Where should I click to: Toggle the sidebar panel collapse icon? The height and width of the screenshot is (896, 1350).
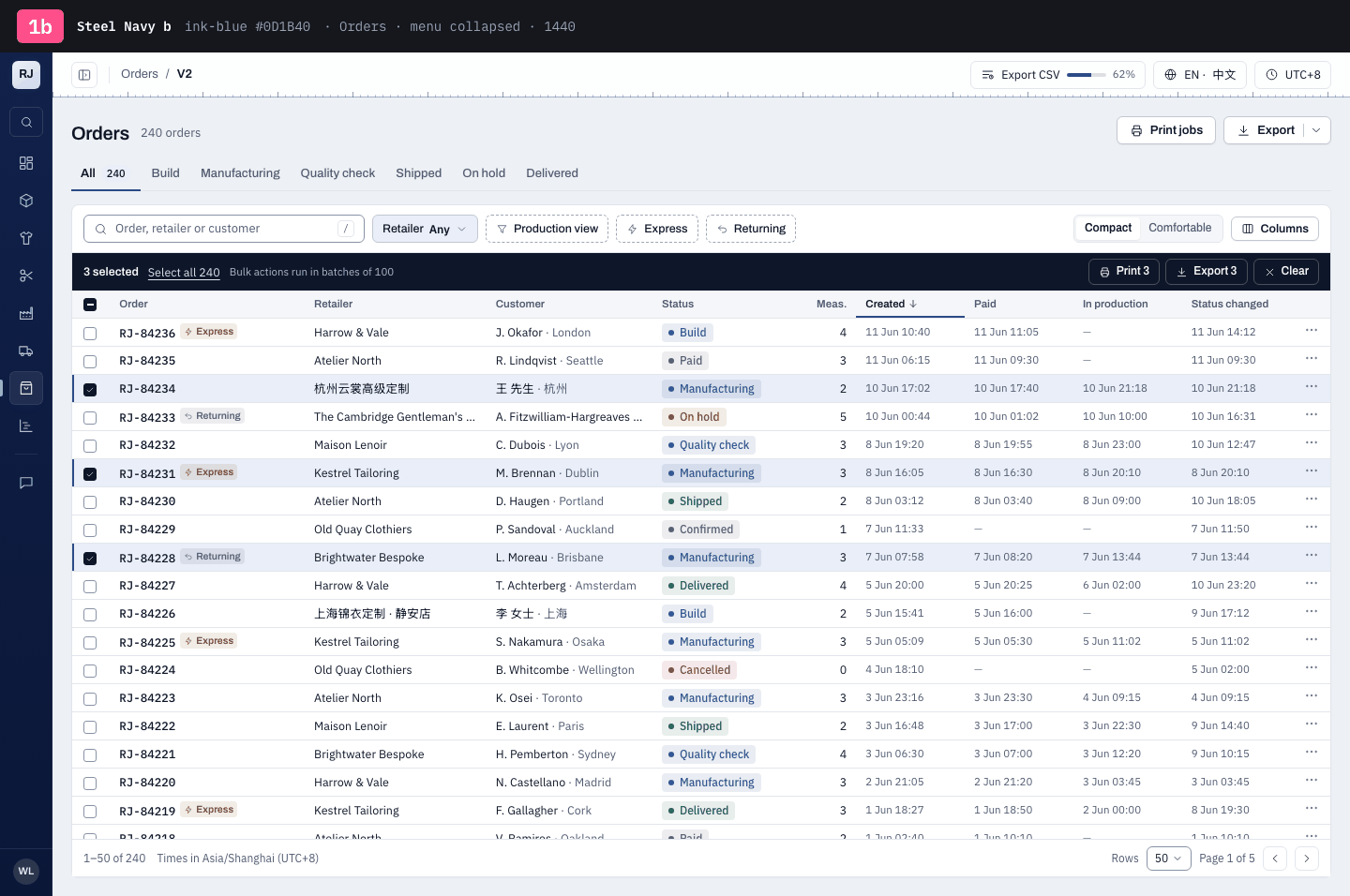tap(84, 75)
